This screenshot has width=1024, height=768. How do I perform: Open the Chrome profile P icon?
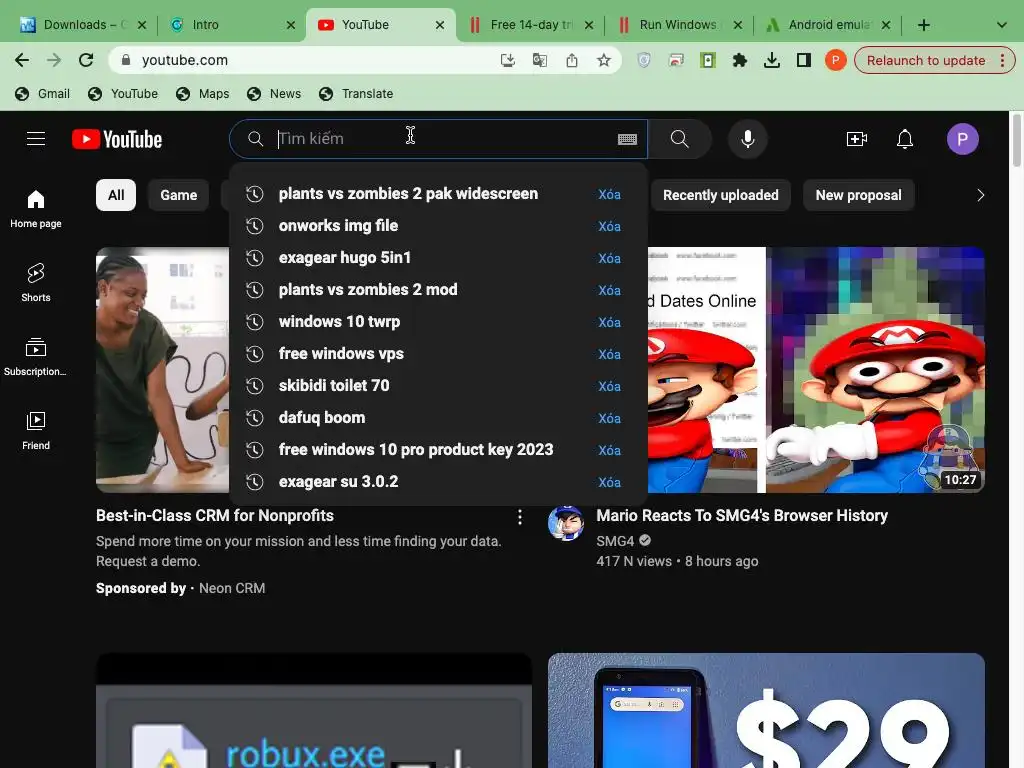click(835, 60)
